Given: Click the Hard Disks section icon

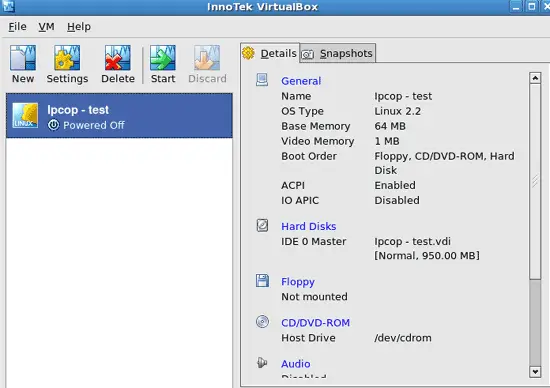Looking at the screenshot, I should (262, 225).
